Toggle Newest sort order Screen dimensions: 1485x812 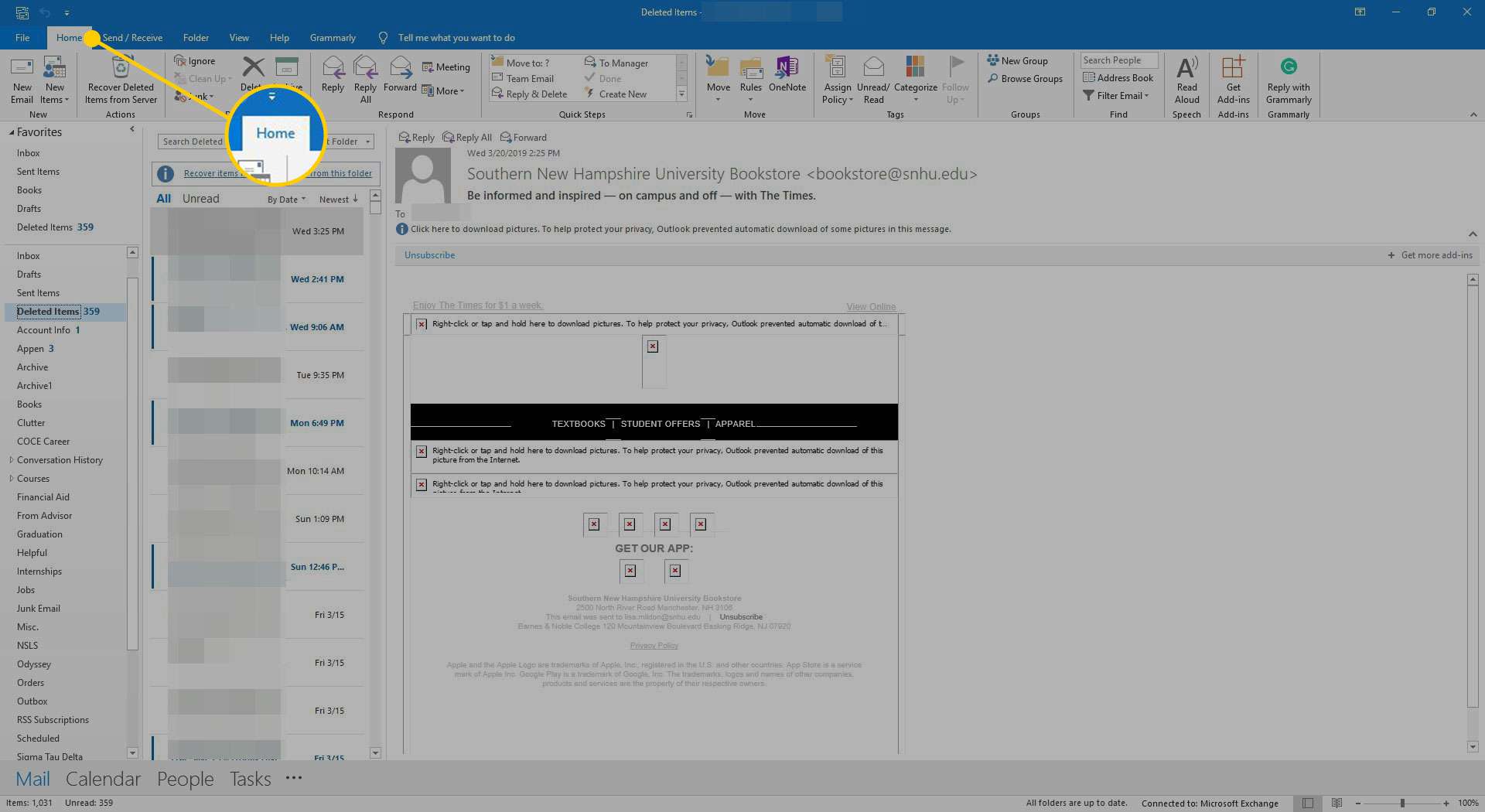339,200
